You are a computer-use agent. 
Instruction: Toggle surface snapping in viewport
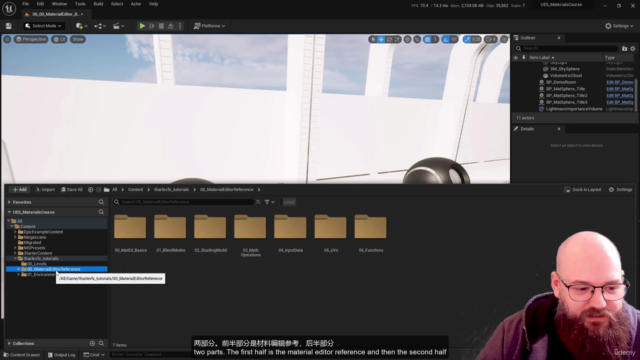tap(417, 39)
